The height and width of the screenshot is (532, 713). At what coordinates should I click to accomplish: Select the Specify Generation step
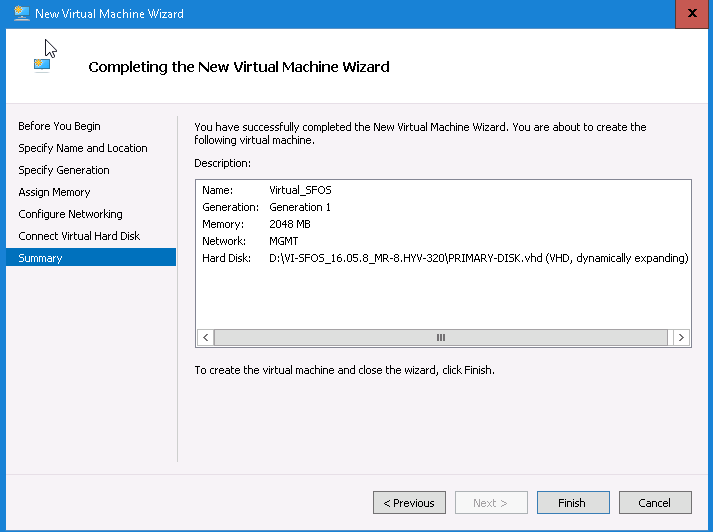pos(64,170)
